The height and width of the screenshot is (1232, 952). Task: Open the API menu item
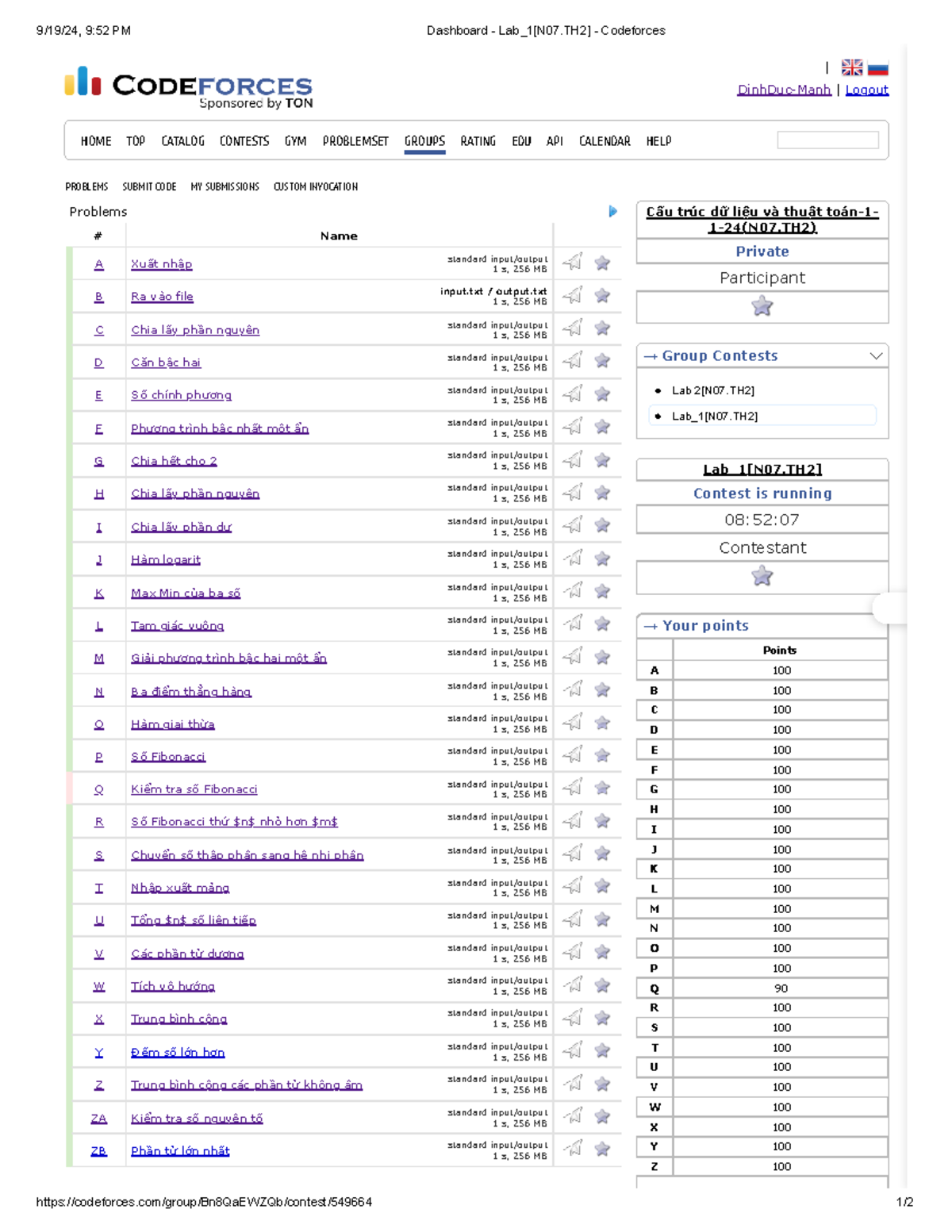click(x=555, y=141)
